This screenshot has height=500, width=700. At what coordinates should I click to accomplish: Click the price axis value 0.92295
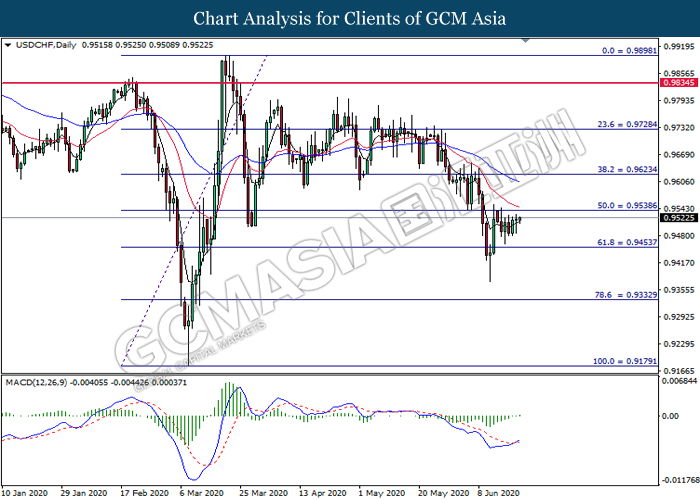click(x=679, y=344)
